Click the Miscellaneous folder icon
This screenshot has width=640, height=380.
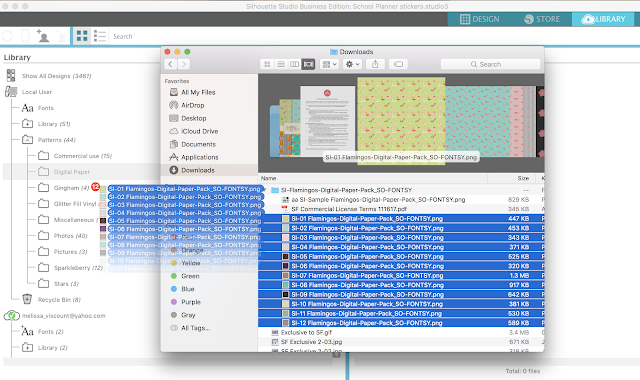43,220
